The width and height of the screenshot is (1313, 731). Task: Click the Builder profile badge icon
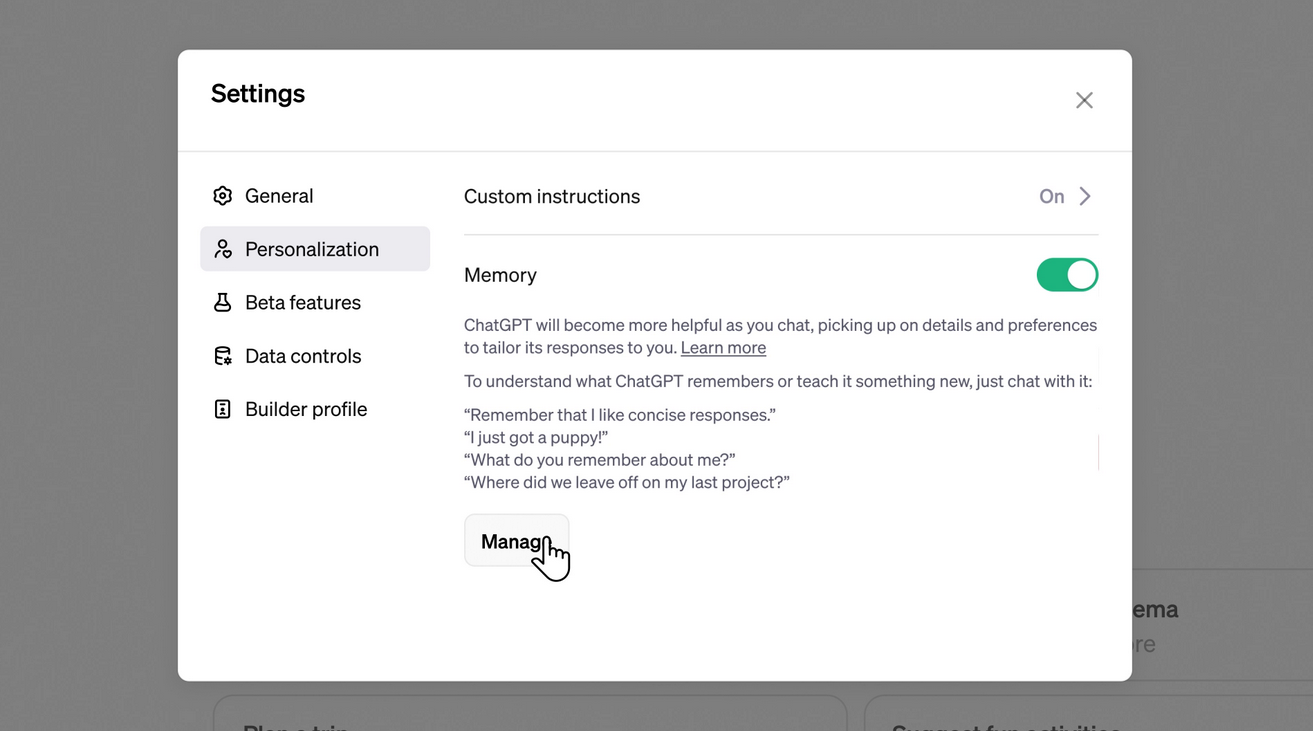click(x=222, y=409)
